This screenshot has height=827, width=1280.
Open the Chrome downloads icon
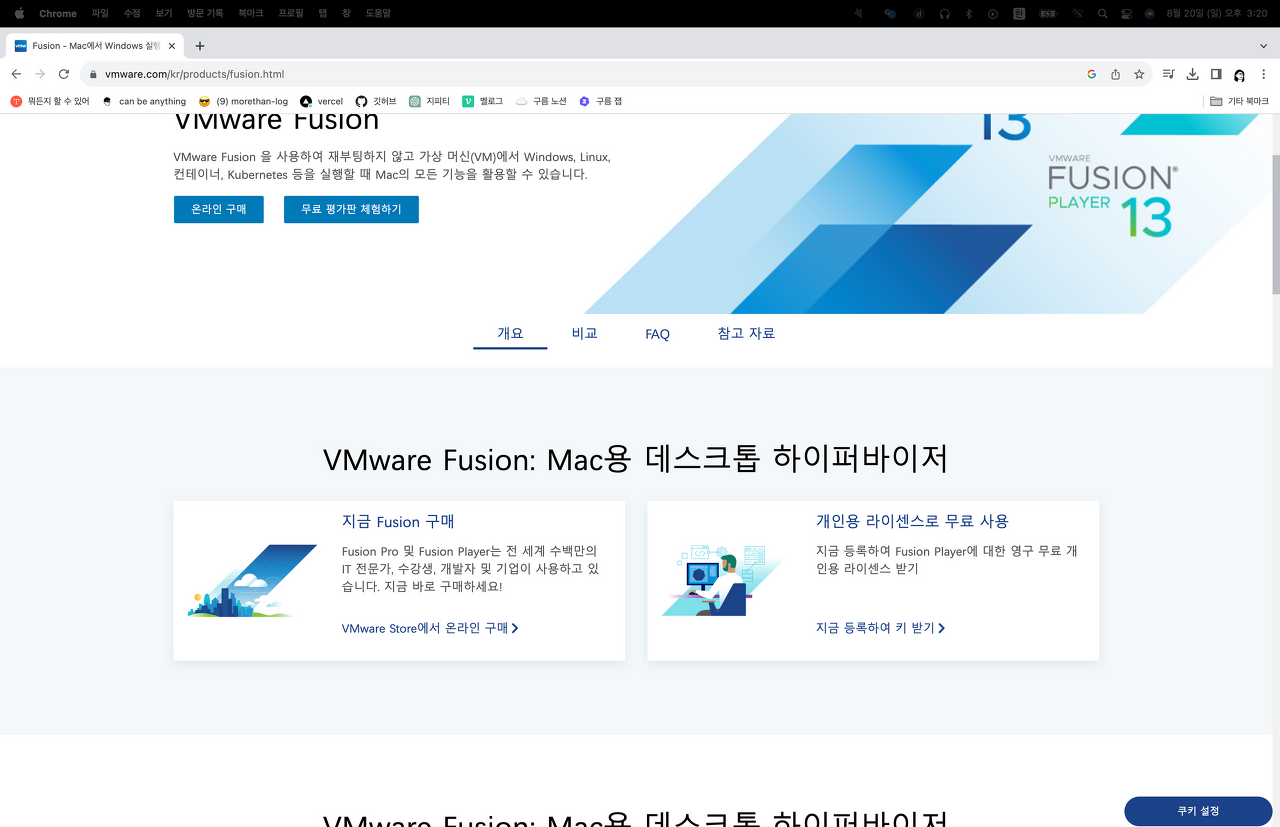tap(1192, 74)
